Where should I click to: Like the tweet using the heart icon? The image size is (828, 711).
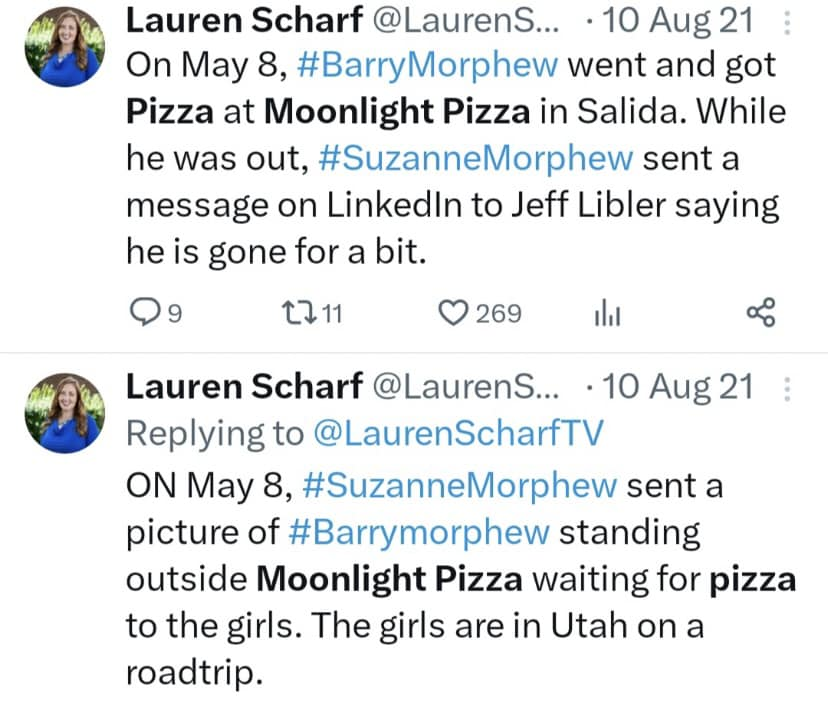coord(455,314)
